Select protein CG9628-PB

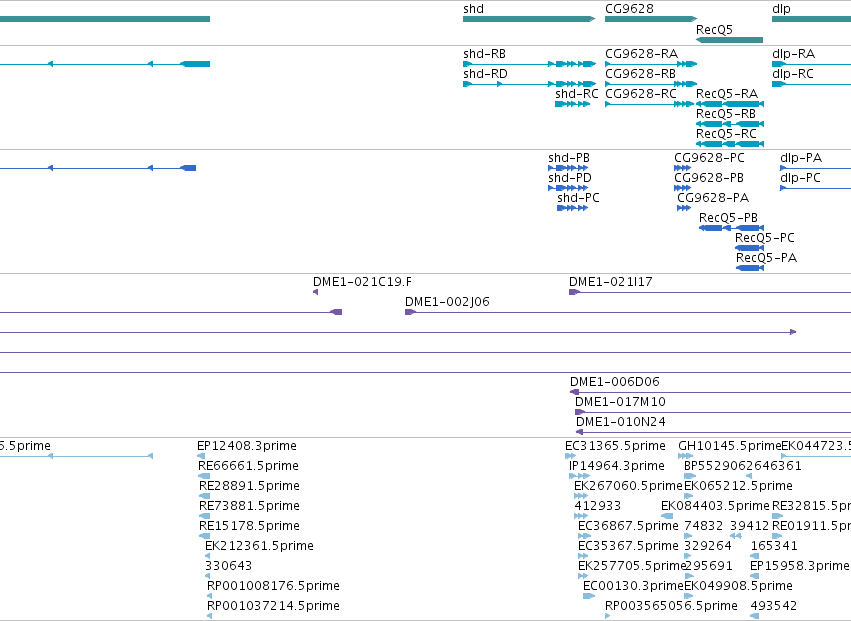click(x=709, y=178)
